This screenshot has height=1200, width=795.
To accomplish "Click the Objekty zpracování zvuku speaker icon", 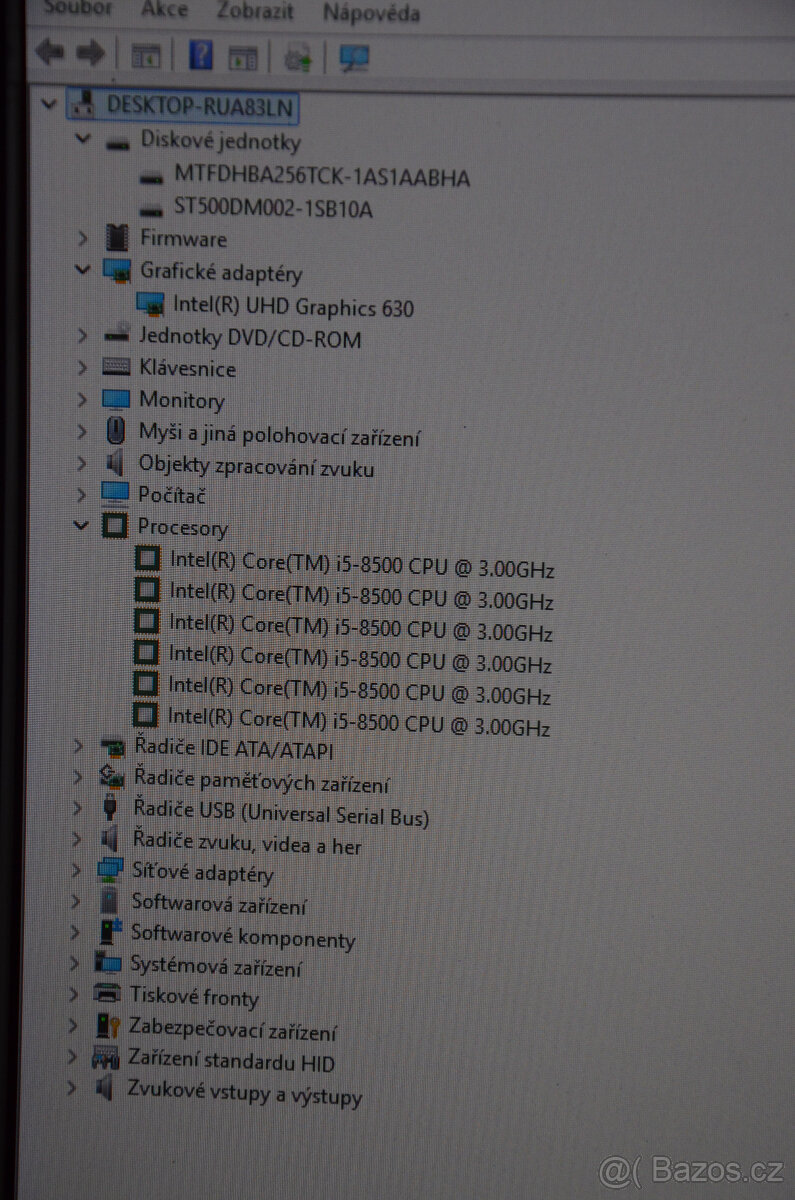I will pyautogui.click(x=115, y=463).
